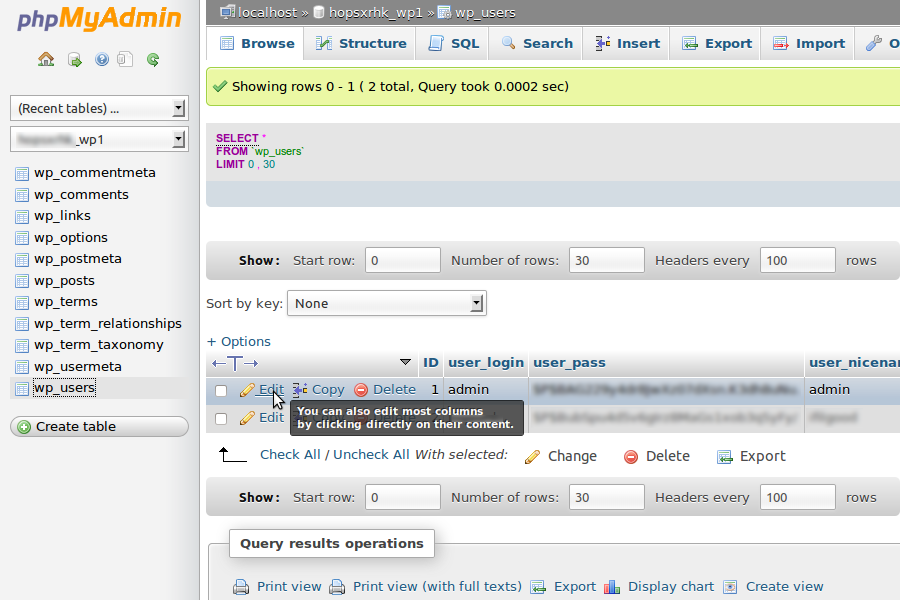Open the Export tab
The image size is (900, 600).
point(716,44)
